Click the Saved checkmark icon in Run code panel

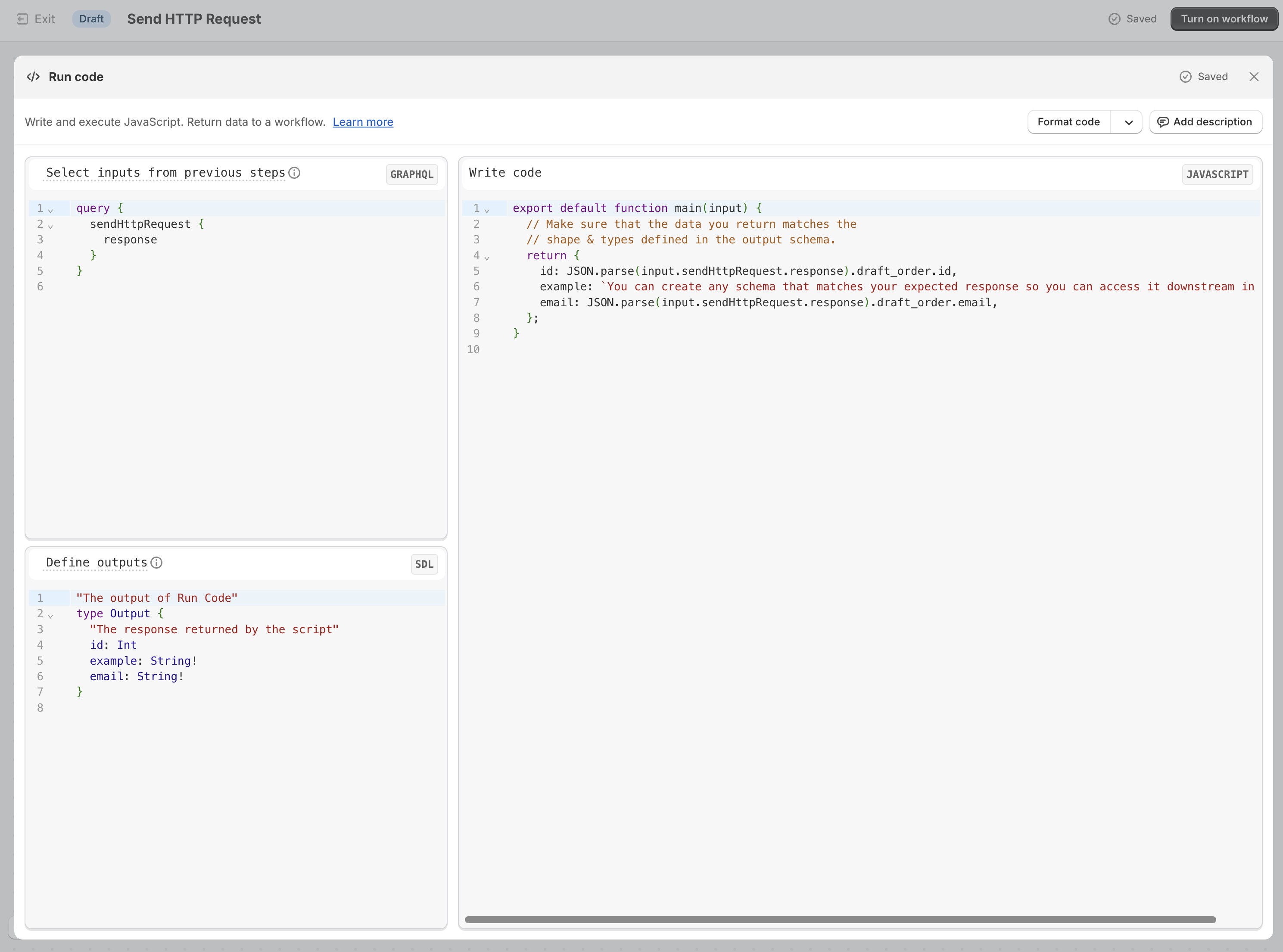click(1185, 77)
